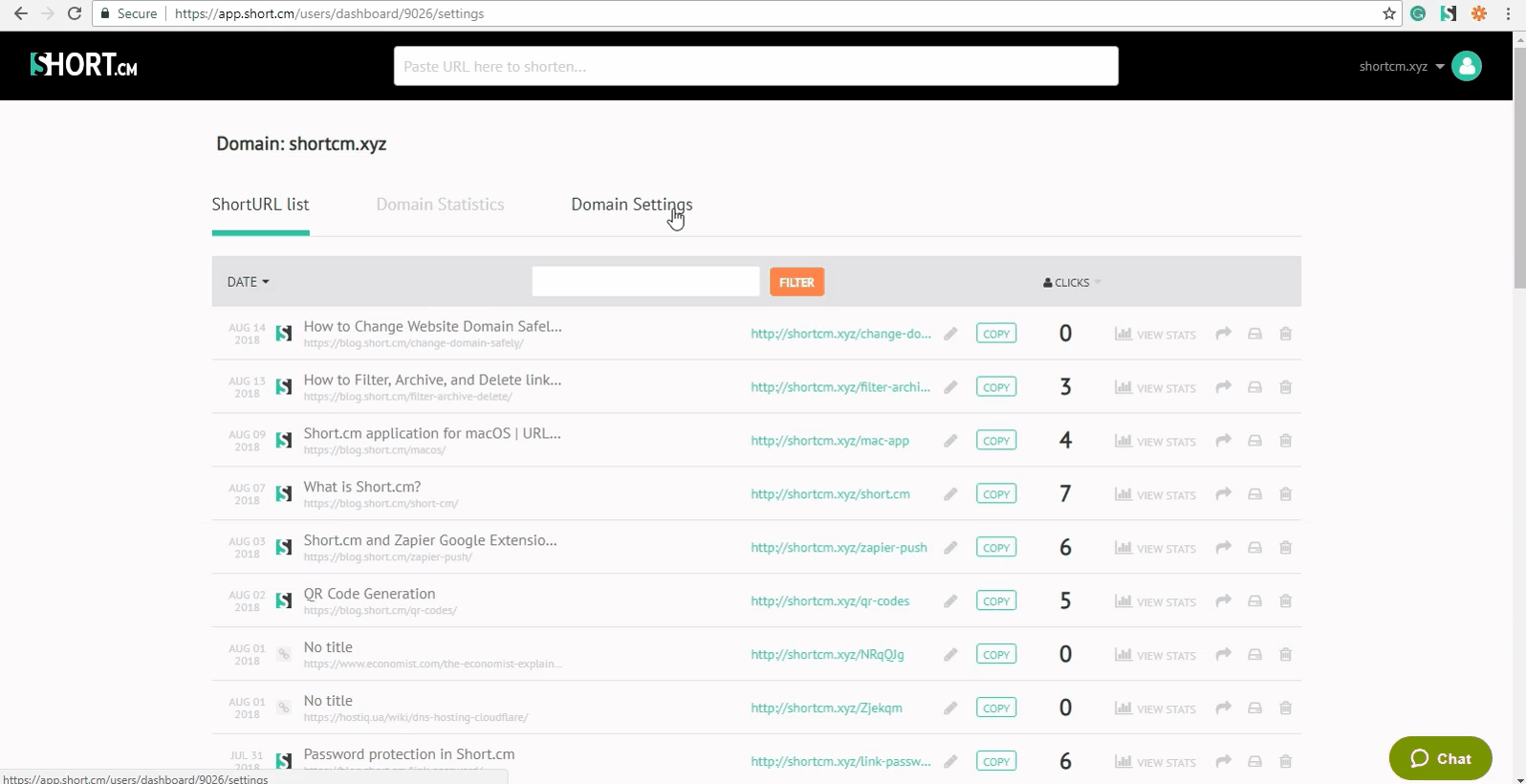The image size is (1526, 784).
Task: Open the Chat widget
Action: (1440, 758)
